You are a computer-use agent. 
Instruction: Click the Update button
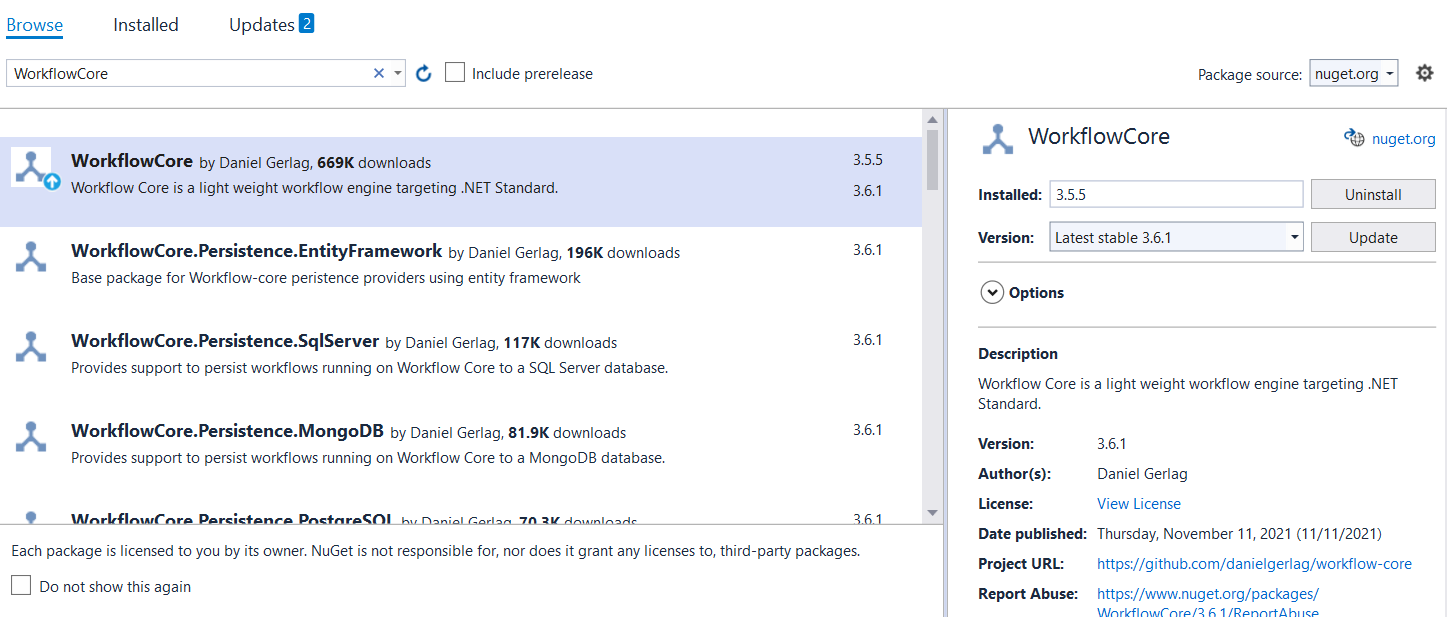pos(1372,238)
